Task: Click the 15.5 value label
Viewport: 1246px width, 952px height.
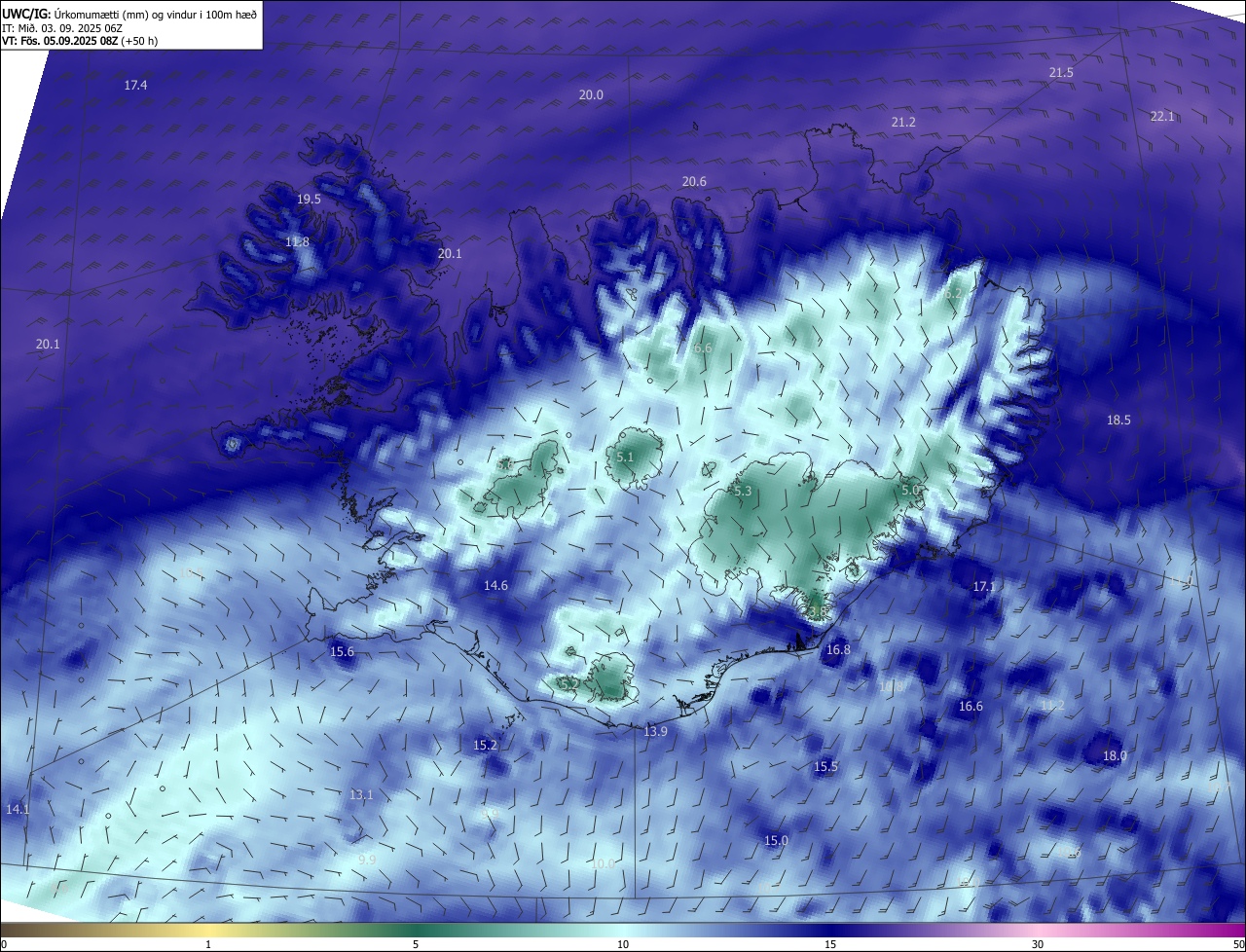Action: [x=825, y=767]
